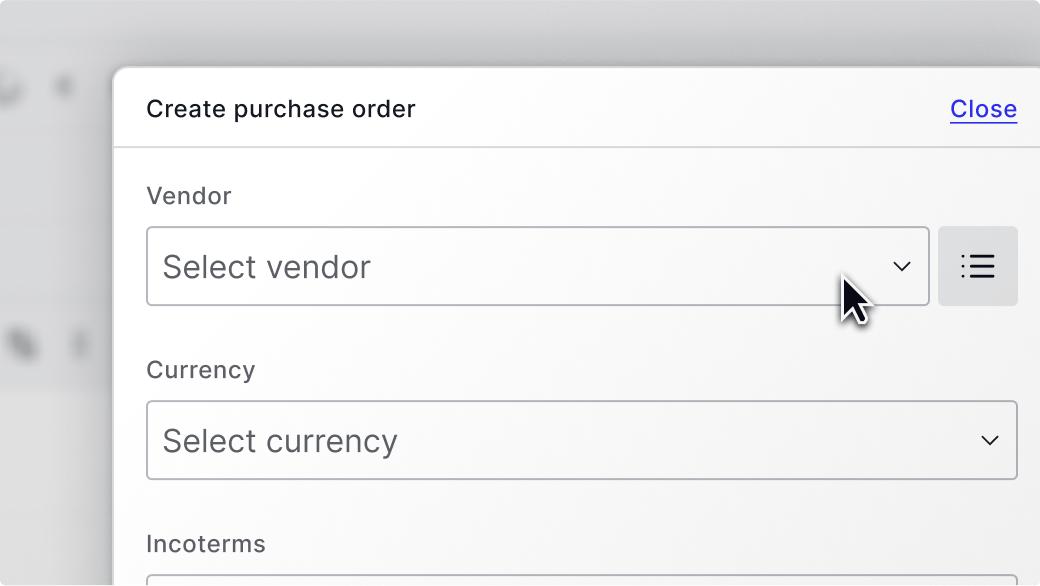
Task: Click the chevron in the Vendor dropdown
Action: coord(901,266)
